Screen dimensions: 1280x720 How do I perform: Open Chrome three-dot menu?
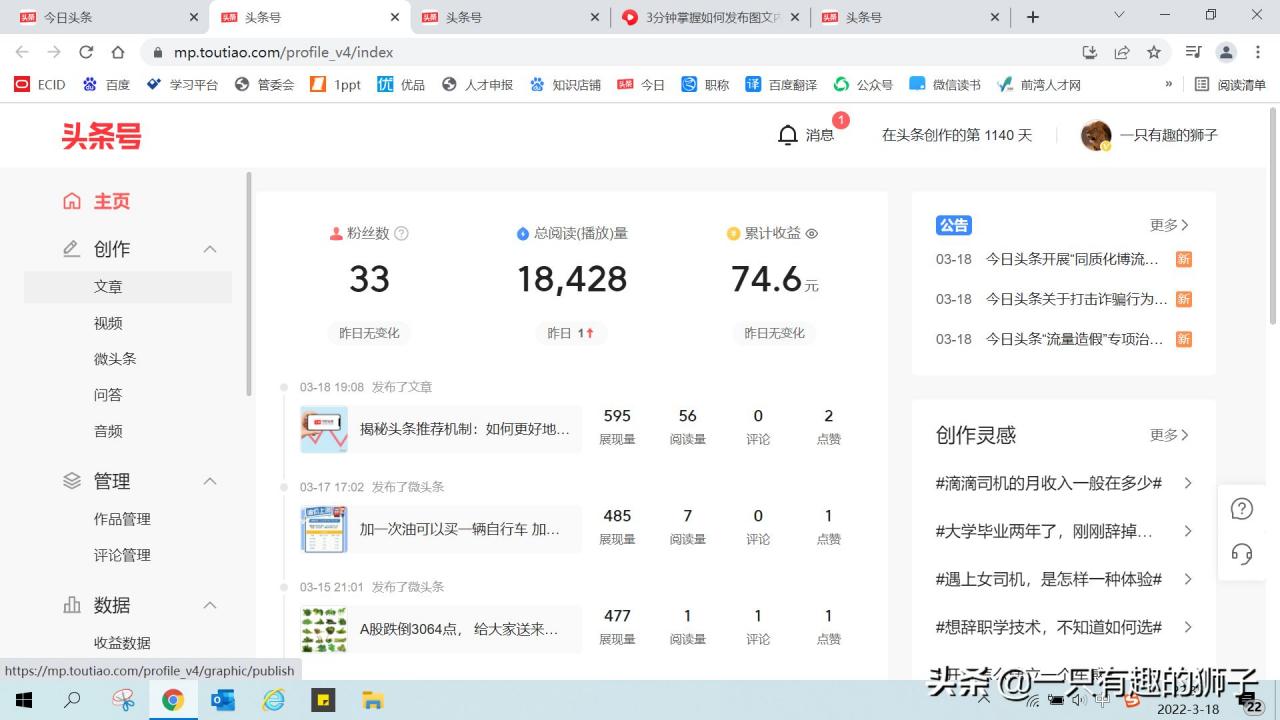tap(1258, 52)
